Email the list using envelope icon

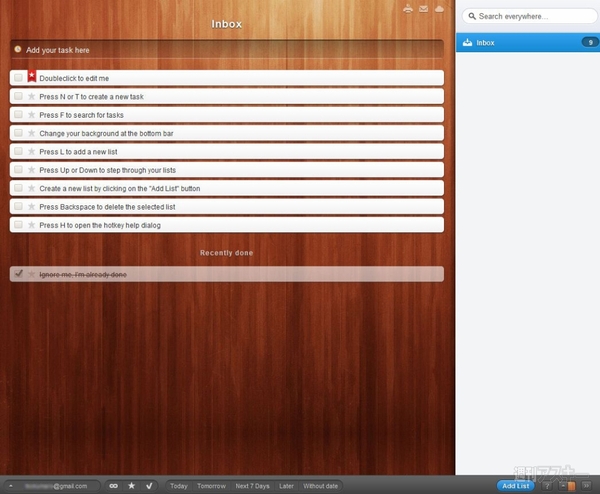pos(424,9)
